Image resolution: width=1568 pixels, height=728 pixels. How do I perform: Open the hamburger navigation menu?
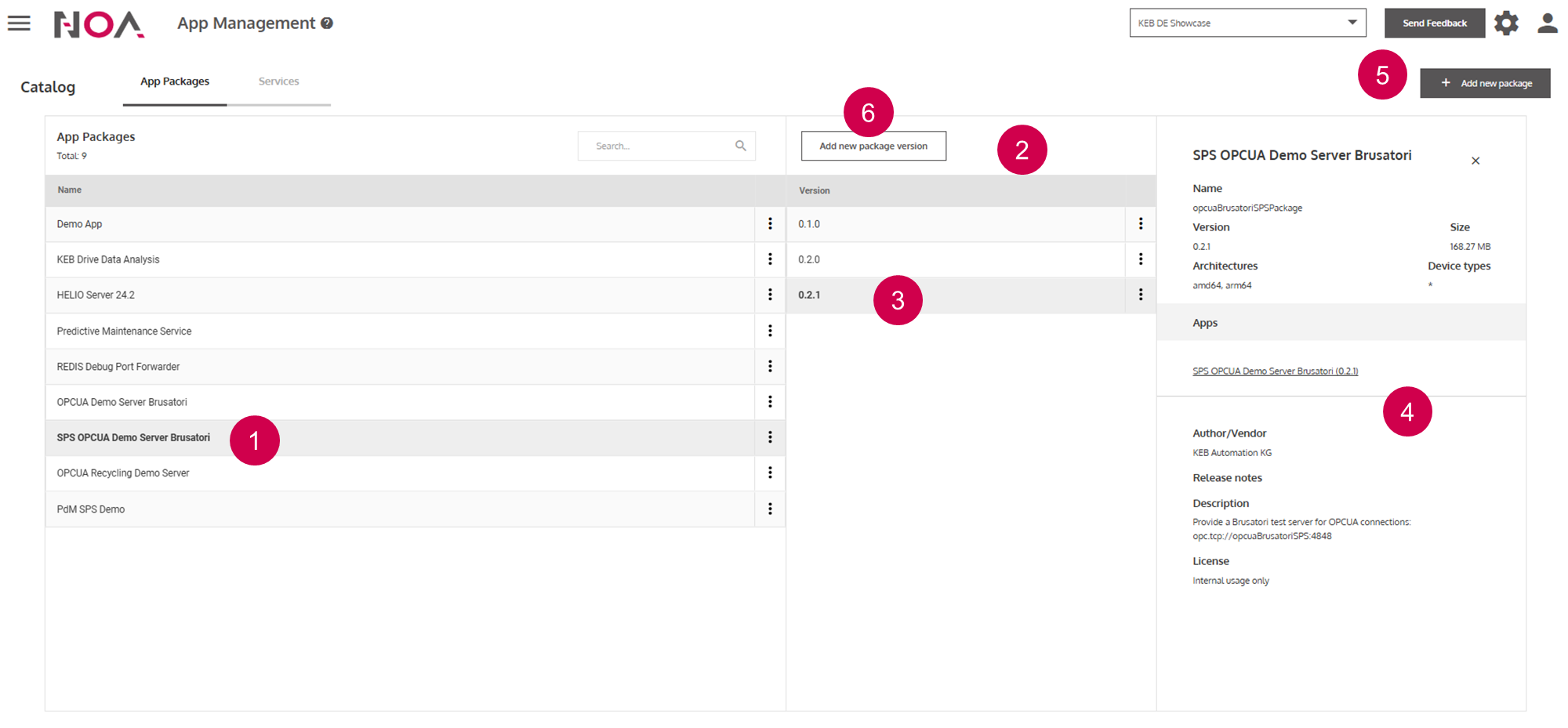(x=19, y=24)
